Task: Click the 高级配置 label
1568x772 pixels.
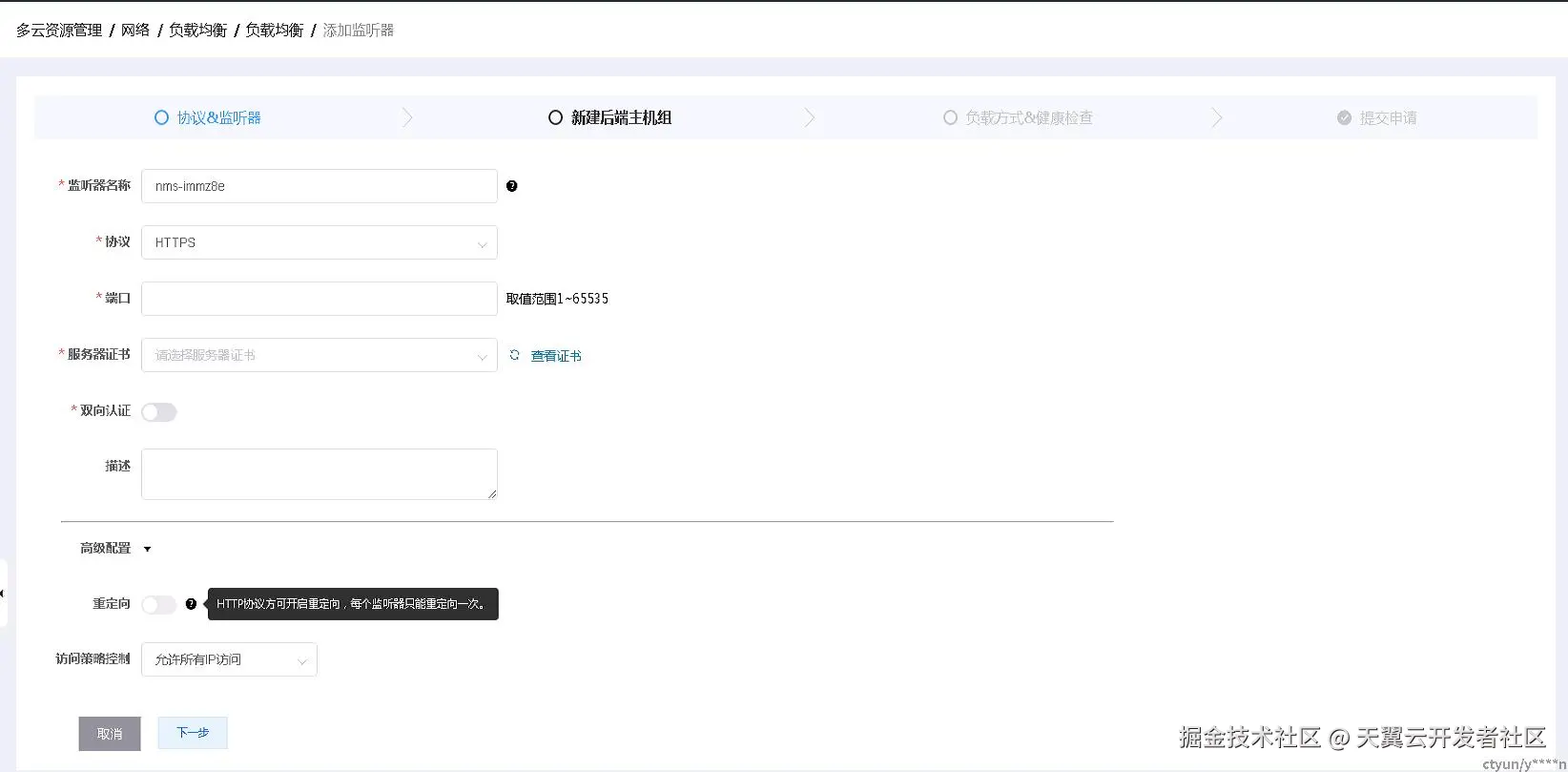Action: (105, 549)
